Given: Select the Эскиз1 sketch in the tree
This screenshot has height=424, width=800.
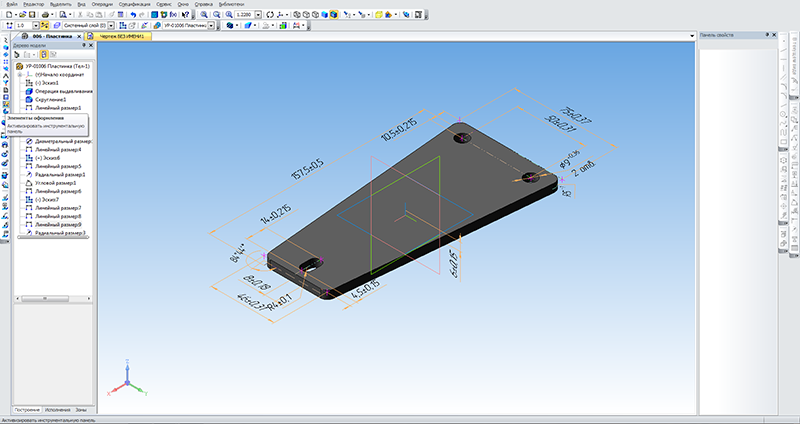Looking at the screenshot, I should click(x=47, y=83).
